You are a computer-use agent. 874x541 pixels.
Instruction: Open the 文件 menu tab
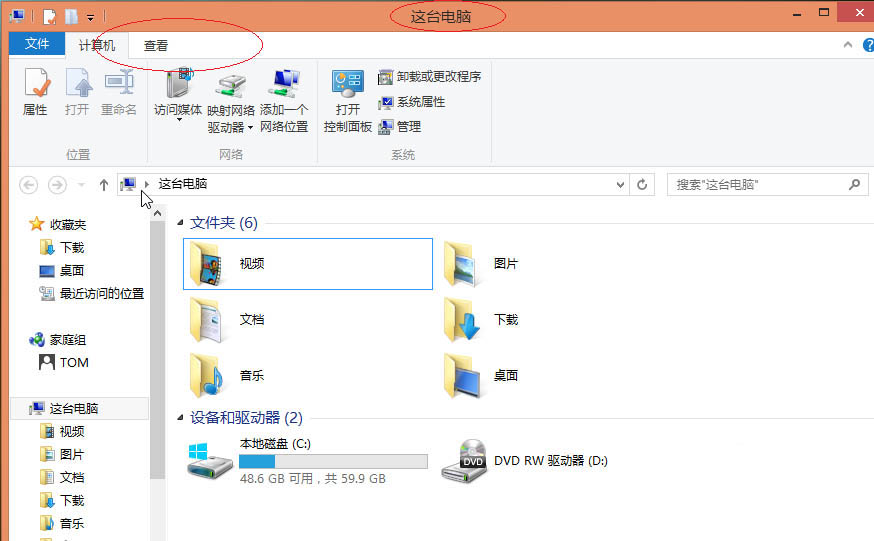[x=37, y=44]
